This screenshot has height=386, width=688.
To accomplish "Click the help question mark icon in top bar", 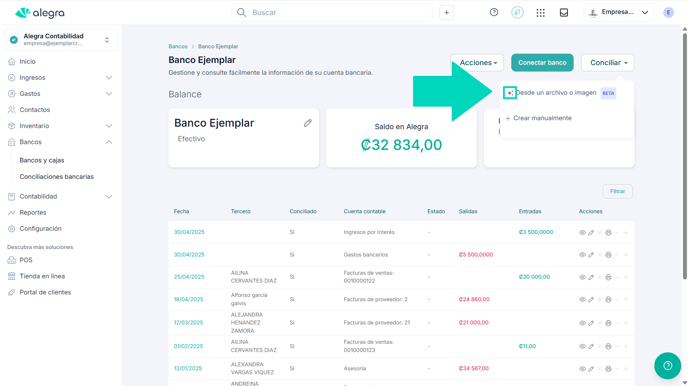I will point(494,12).
